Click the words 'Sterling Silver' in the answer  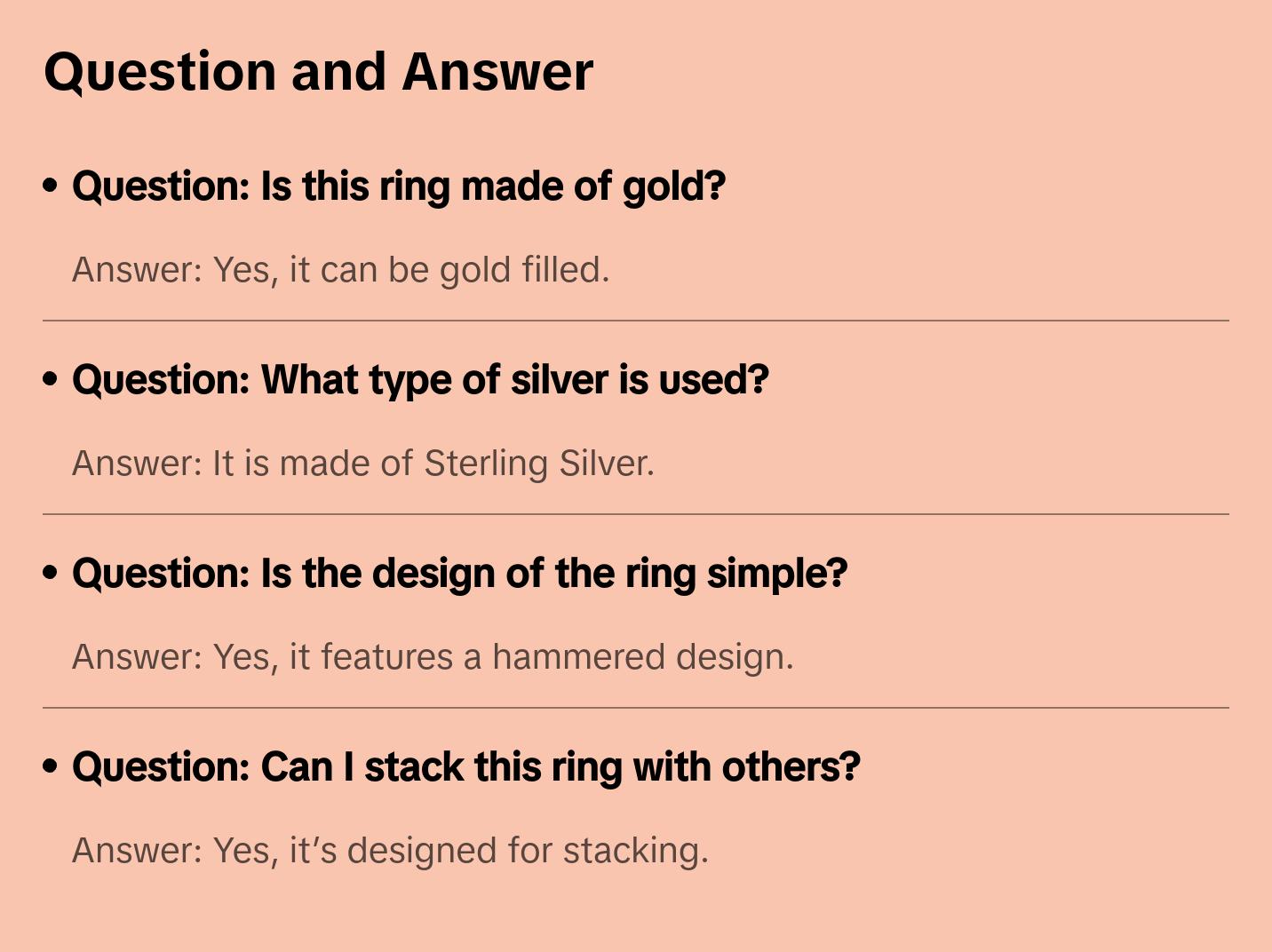point(538,464)
